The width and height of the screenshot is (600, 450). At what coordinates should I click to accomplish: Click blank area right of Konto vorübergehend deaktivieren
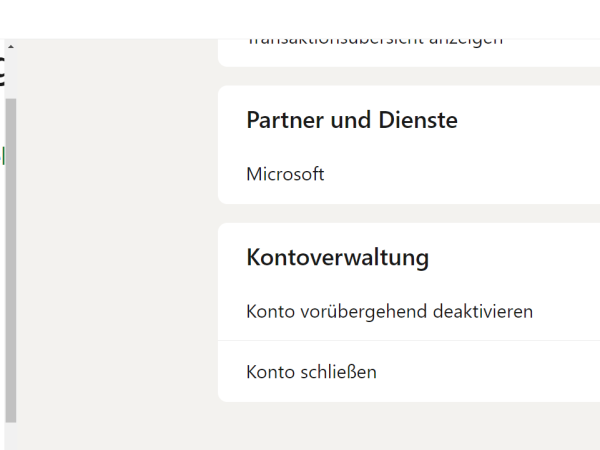click(x=566, y=311)
